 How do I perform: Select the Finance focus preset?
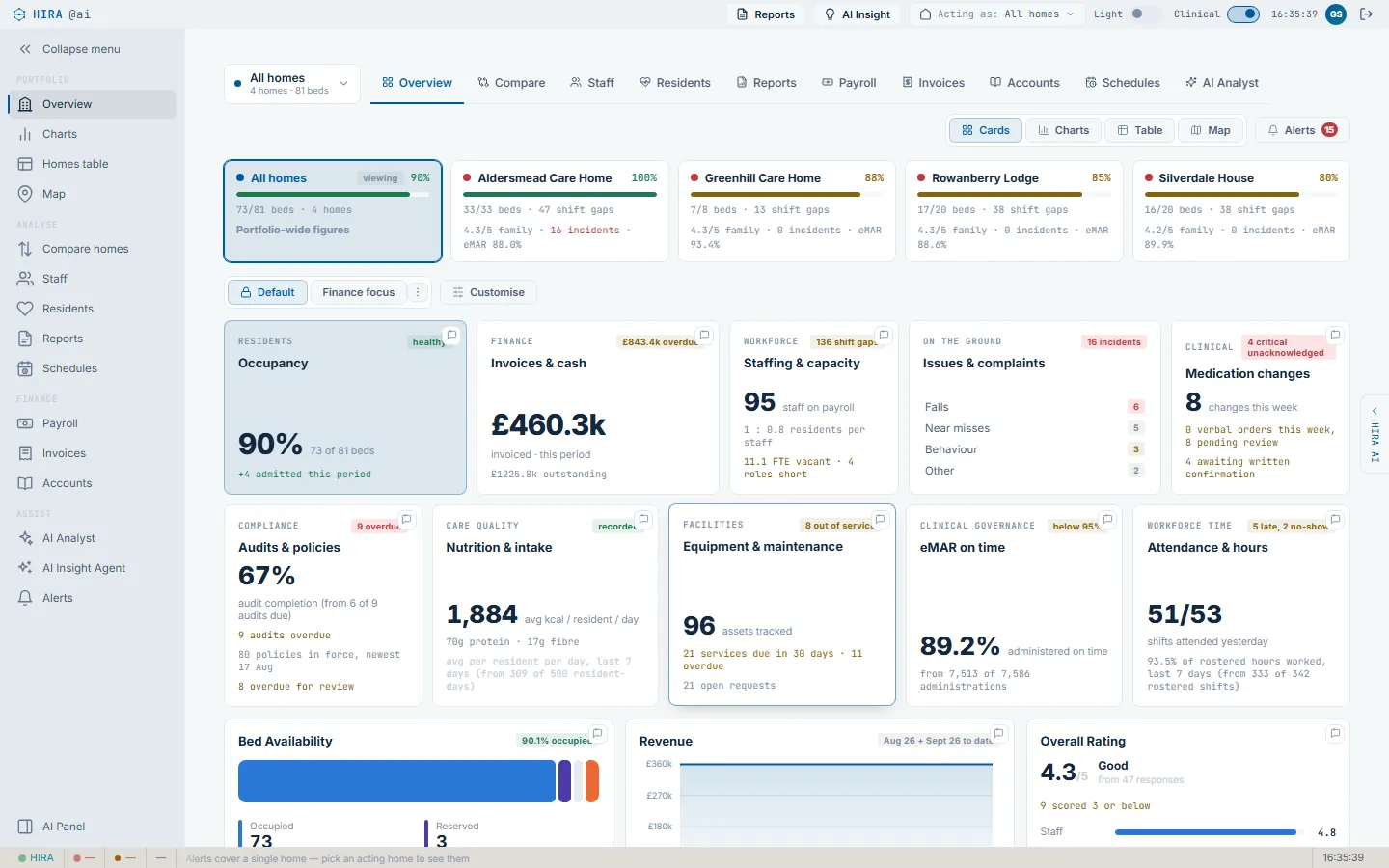359,292
